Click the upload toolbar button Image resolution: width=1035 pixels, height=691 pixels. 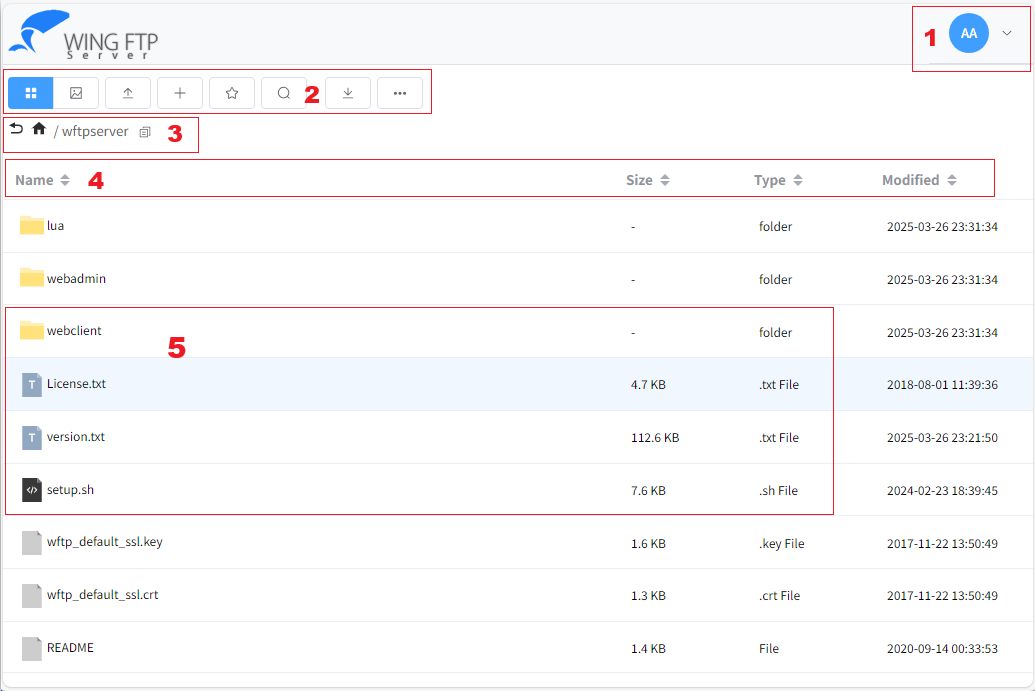pyautogui.click(x=128, y=93)
